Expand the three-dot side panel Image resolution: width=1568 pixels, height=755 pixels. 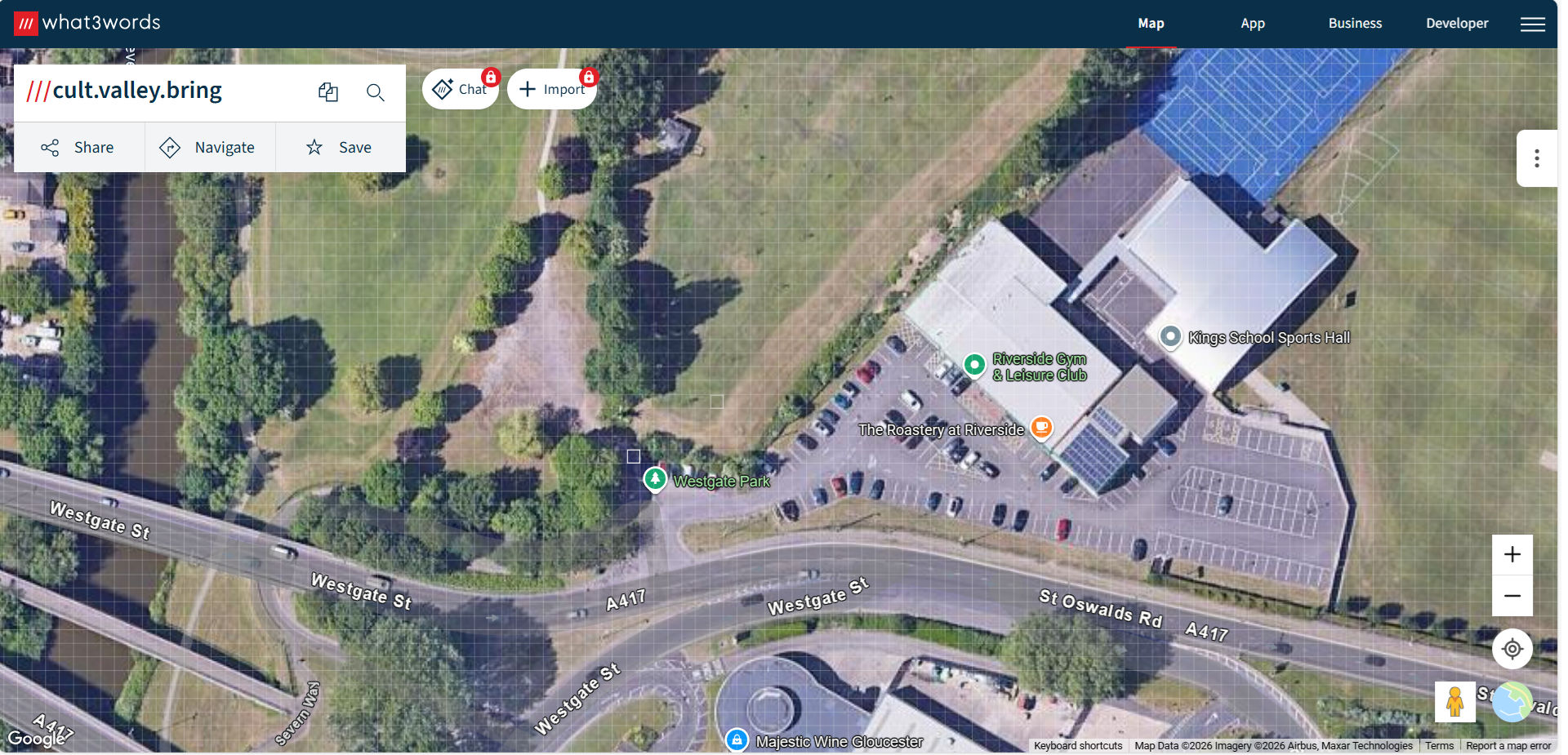1537,158
